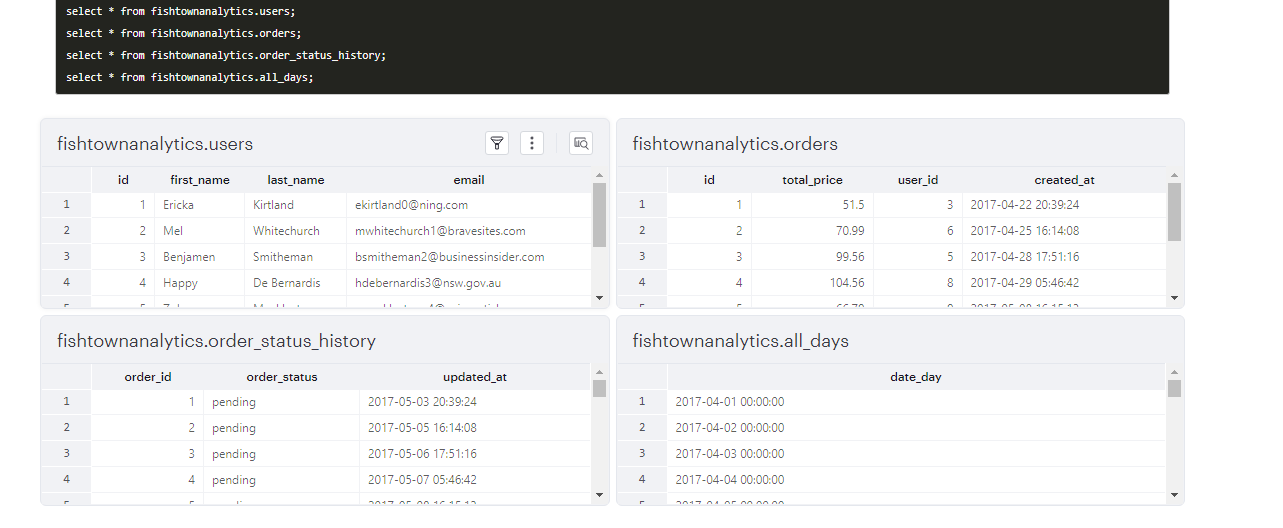Click the fishtownanalytics.users table title
This screenshot has height=528, width=1283.
[155, 144]
